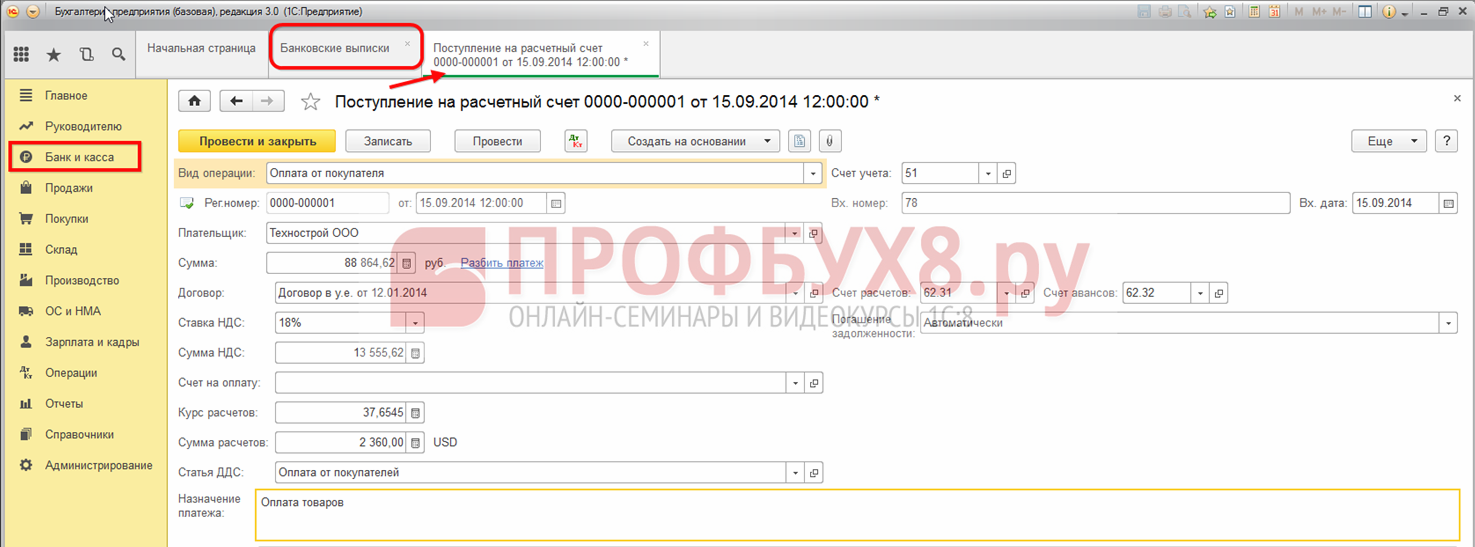Image resolution: width=1475 pixels, height=547 pixels.
Task: Open calendar picker for Вх. дата
Action: 1449,203
